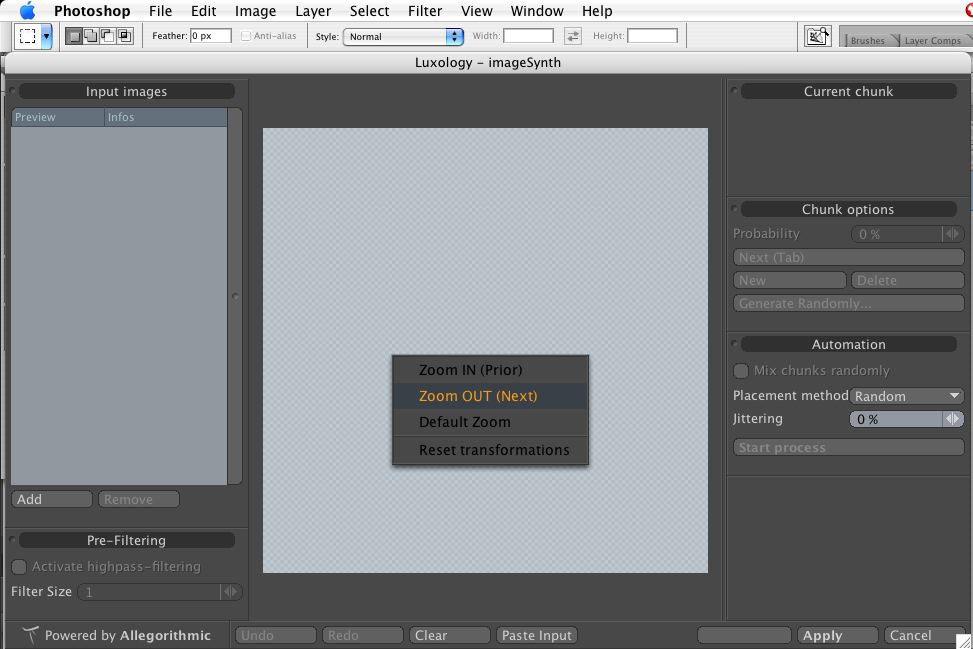Click into the Feather input field
The width and height of the screenshot is (973, 649).
(210, 36)
